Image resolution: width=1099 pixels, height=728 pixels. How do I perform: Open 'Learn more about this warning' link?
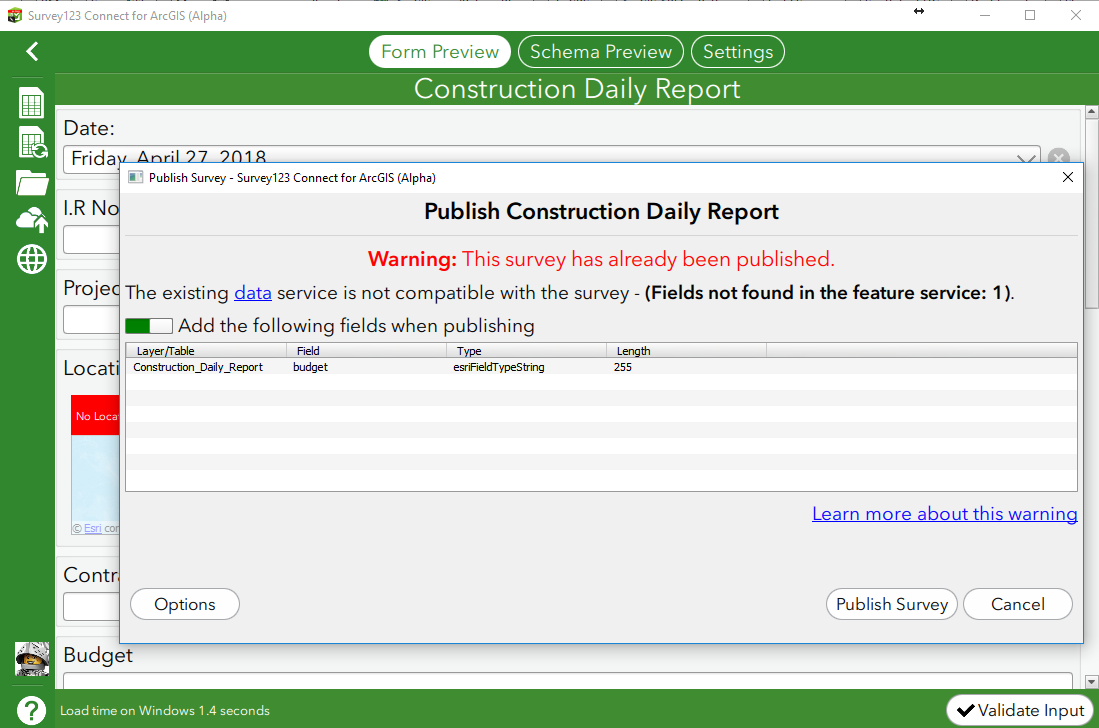[945, 514]
